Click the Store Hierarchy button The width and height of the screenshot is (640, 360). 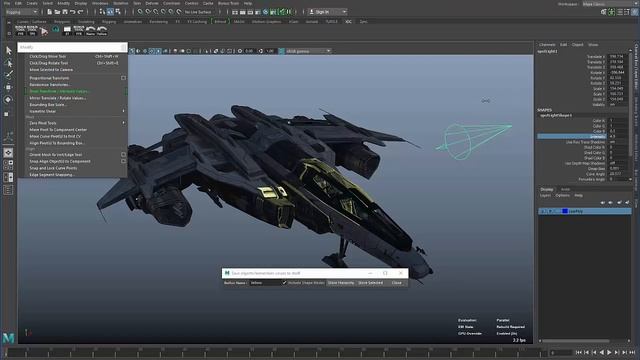(x=341, y=283)
